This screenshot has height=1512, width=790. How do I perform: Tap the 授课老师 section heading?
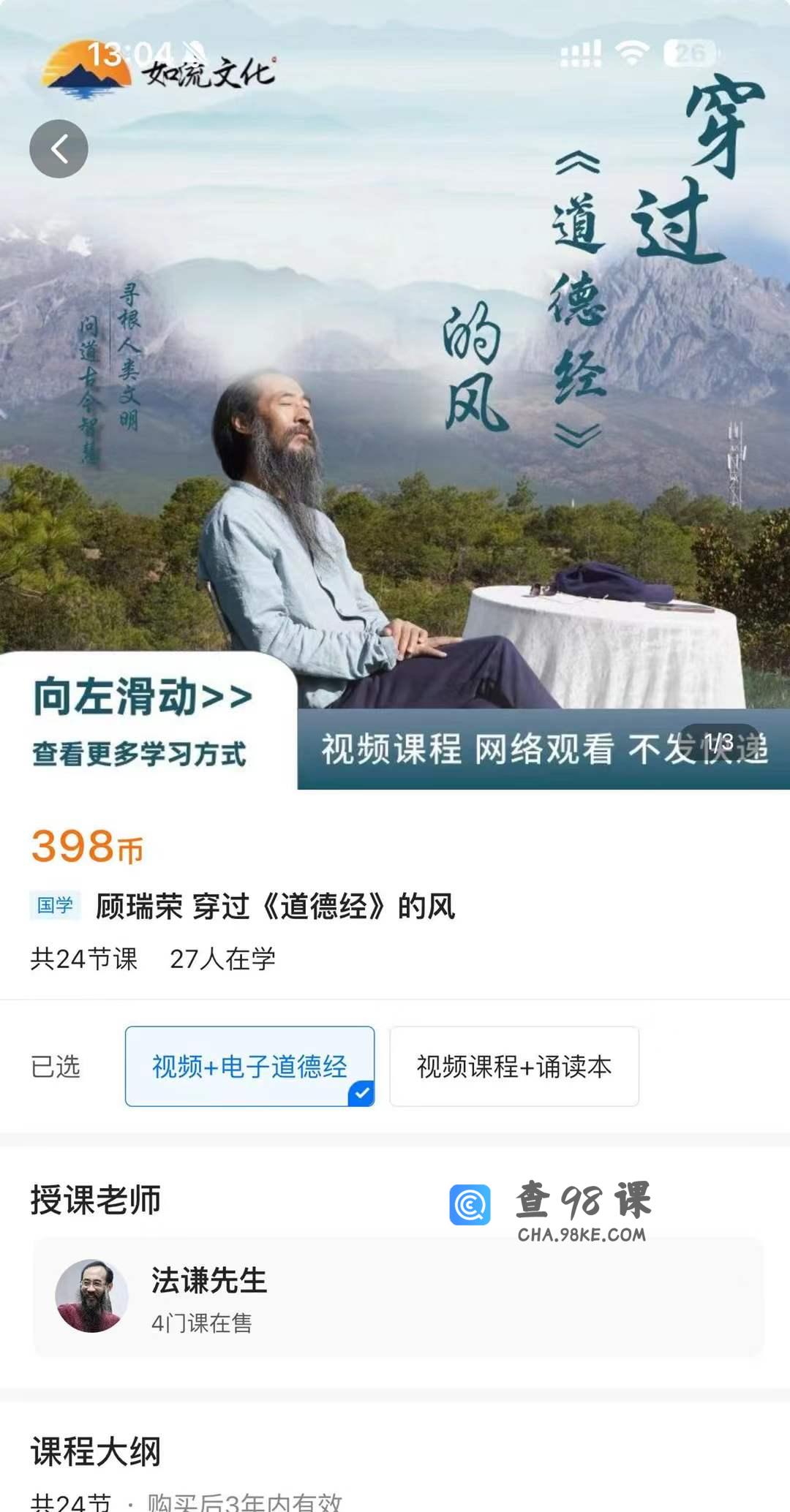coord(96,1201)
